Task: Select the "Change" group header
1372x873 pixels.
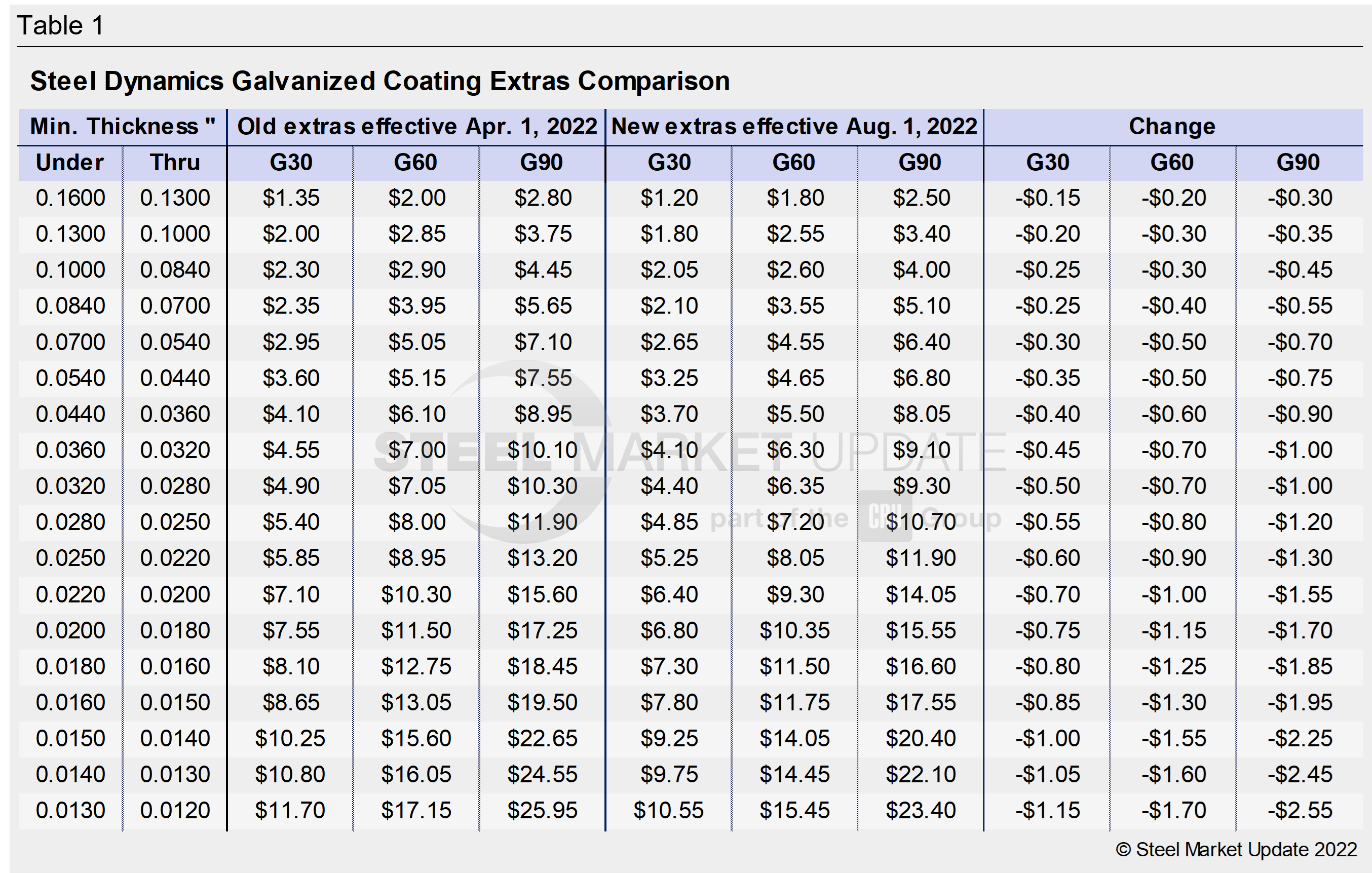Action: [1172, 127]
